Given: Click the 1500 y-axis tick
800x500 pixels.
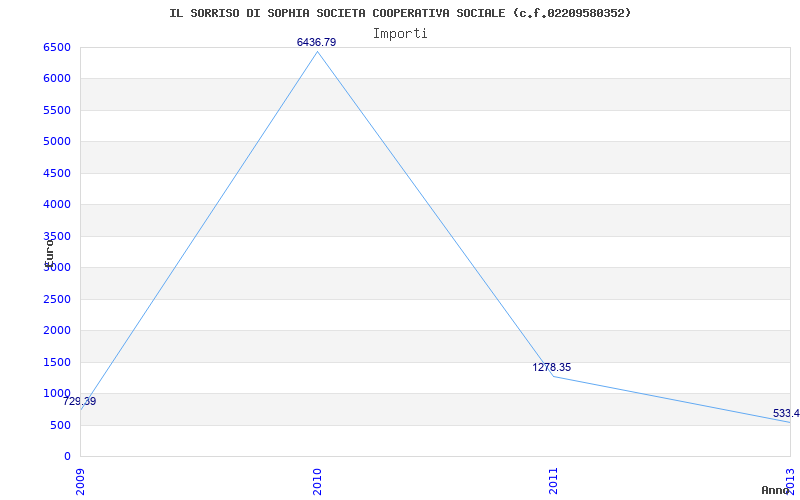Looking at the screenshot, I should point(56,362).
